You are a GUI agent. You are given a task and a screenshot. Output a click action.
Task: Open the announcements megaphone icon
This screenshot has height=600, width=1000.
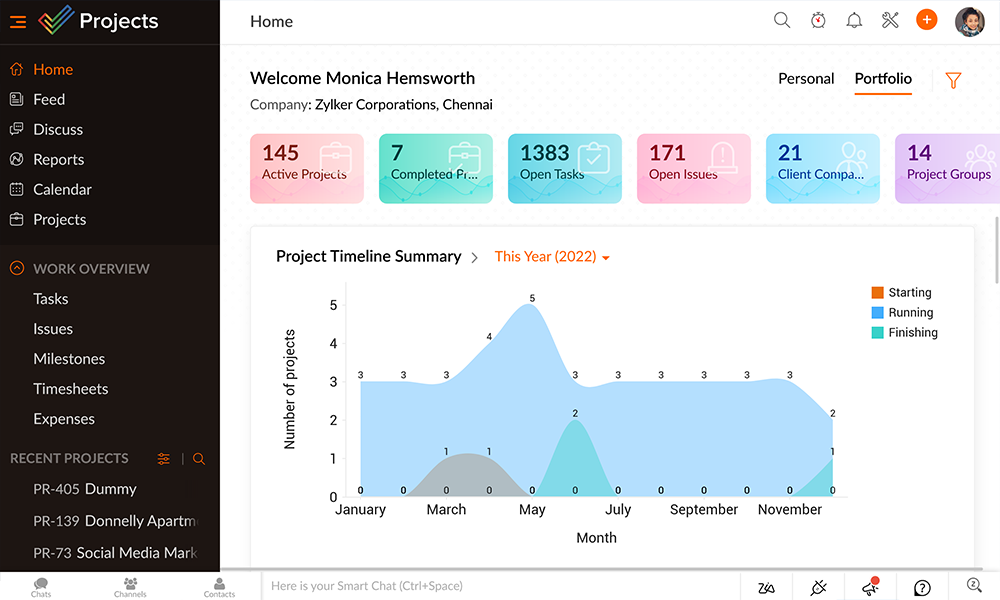click(x=870, y=588)
